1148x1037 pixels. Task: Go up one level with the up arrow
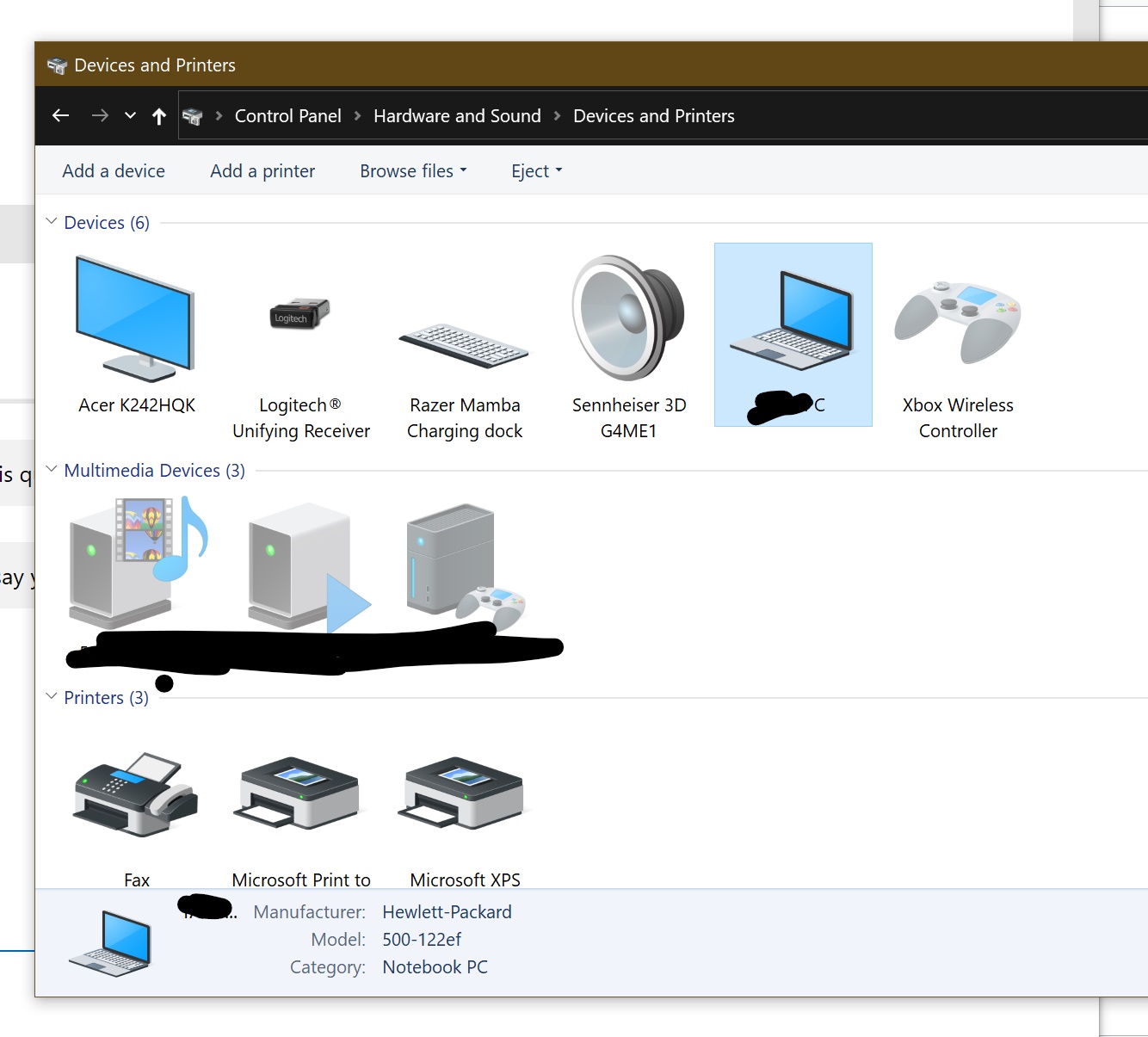tap(159, 116)
